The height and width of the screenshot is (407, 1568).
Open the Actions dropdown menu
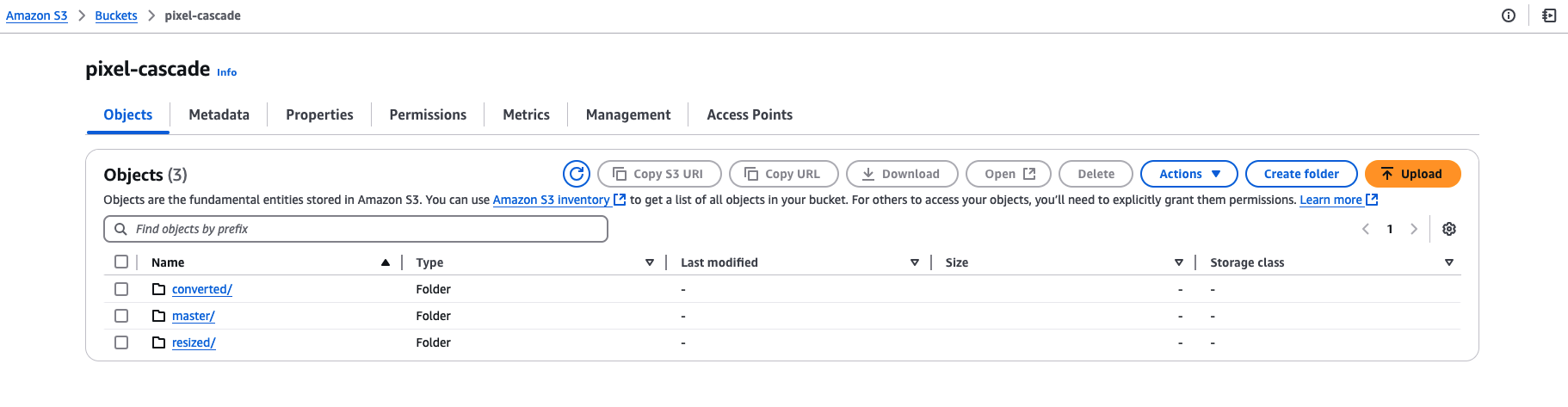tap(1188, 174)
